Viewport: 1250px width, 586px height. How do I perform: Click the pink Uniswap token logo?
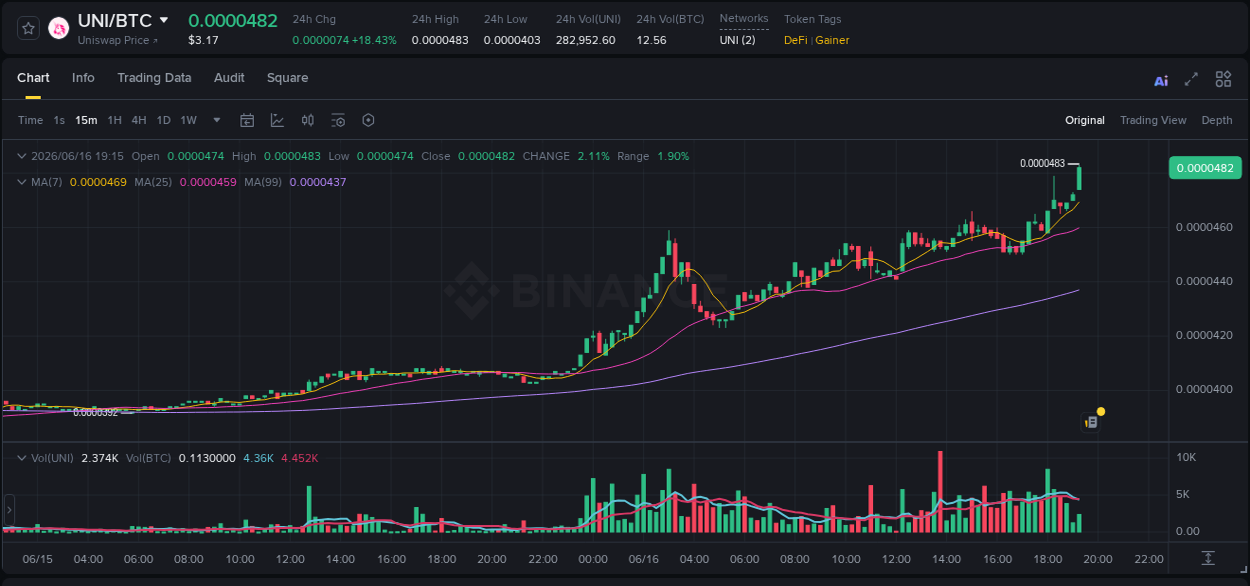pos(59,29)
